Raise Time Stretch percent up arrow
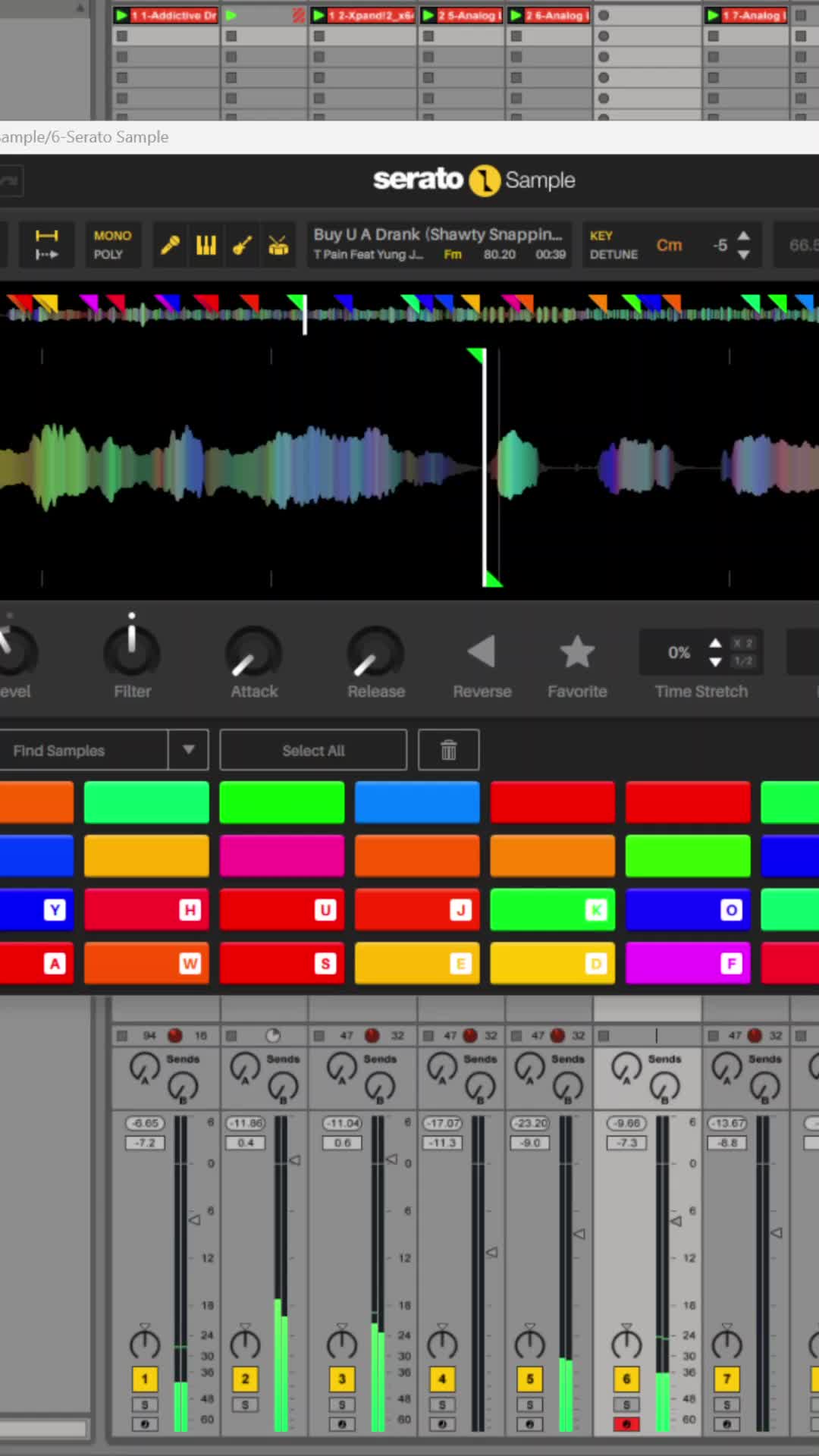 tap(715, 643)
